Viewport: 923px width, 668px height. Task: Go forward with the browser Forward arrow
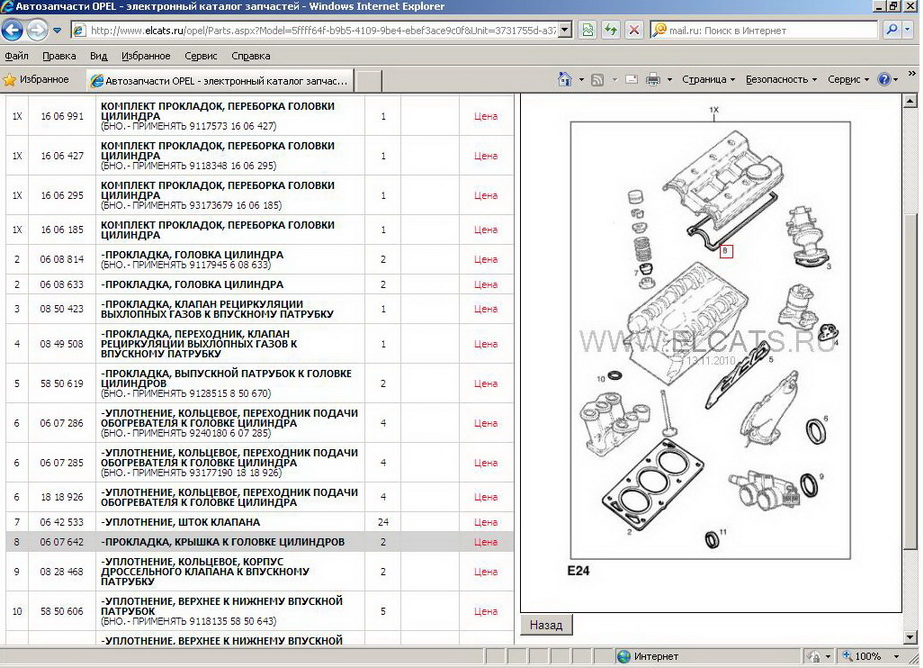[36, 30]
